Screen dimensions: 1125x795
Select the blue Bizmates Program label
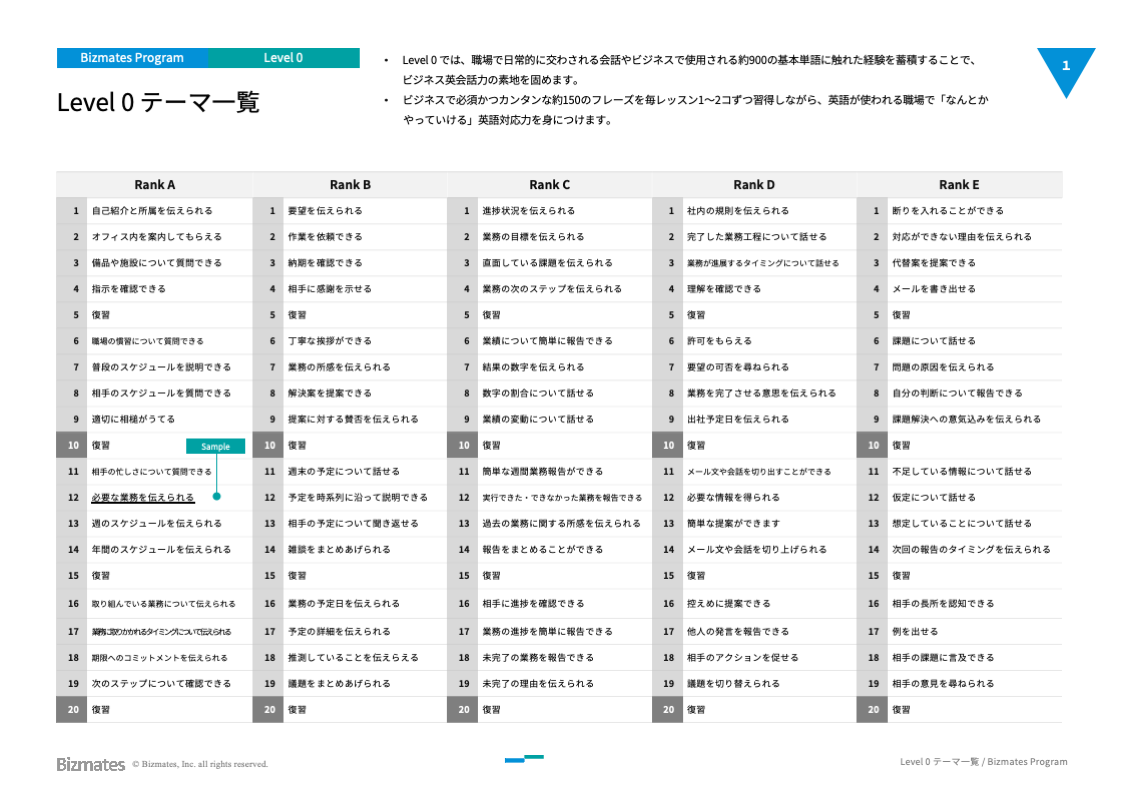pyautogui.click(x=132, y=58)
